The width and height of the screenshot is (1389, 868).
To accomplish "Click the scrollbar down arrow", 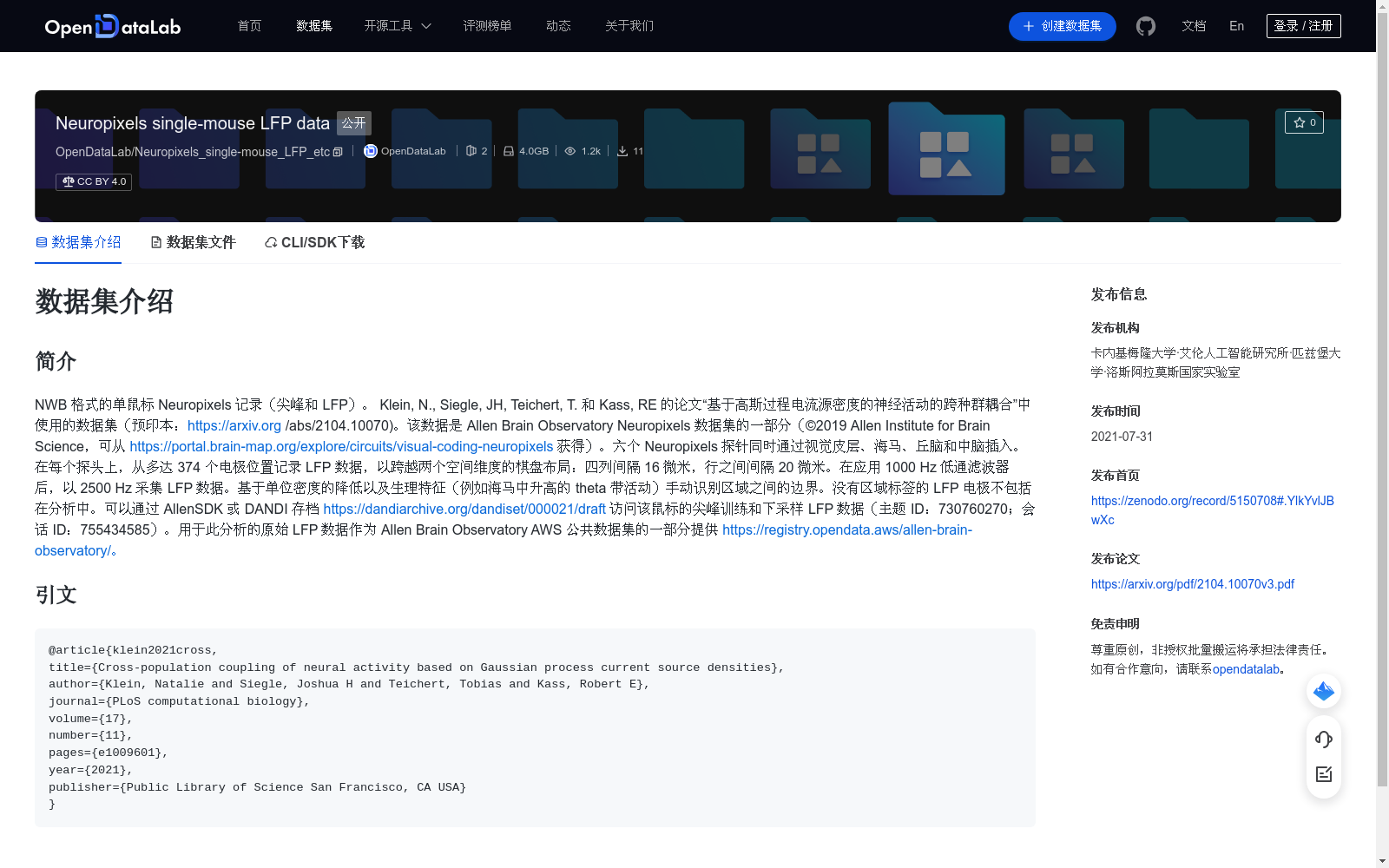I will coord(1382,861).
